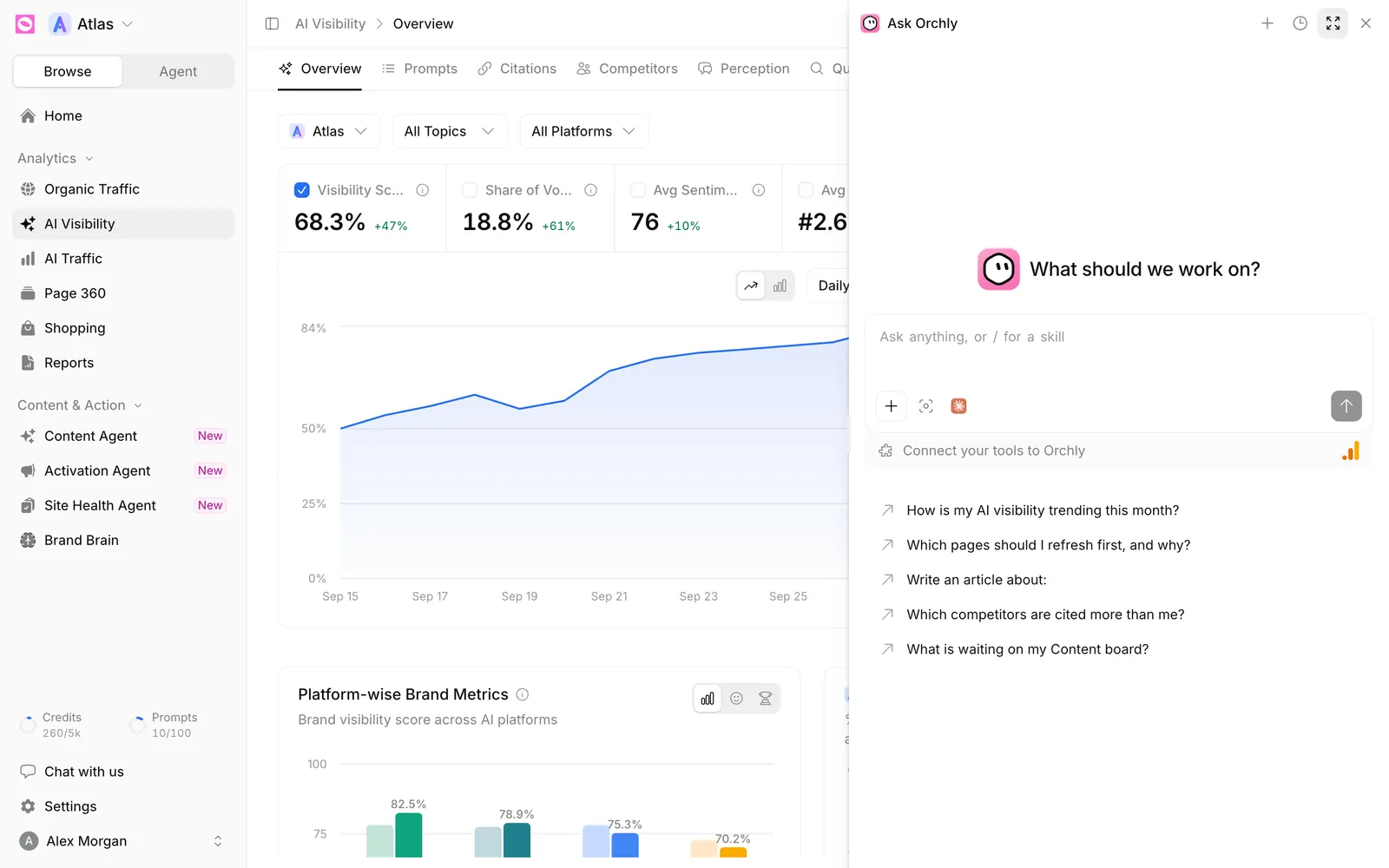This screenshot has width=1389, height=868.
Task: Switch to the Perception tab
Action: click(x=744, y=69)
